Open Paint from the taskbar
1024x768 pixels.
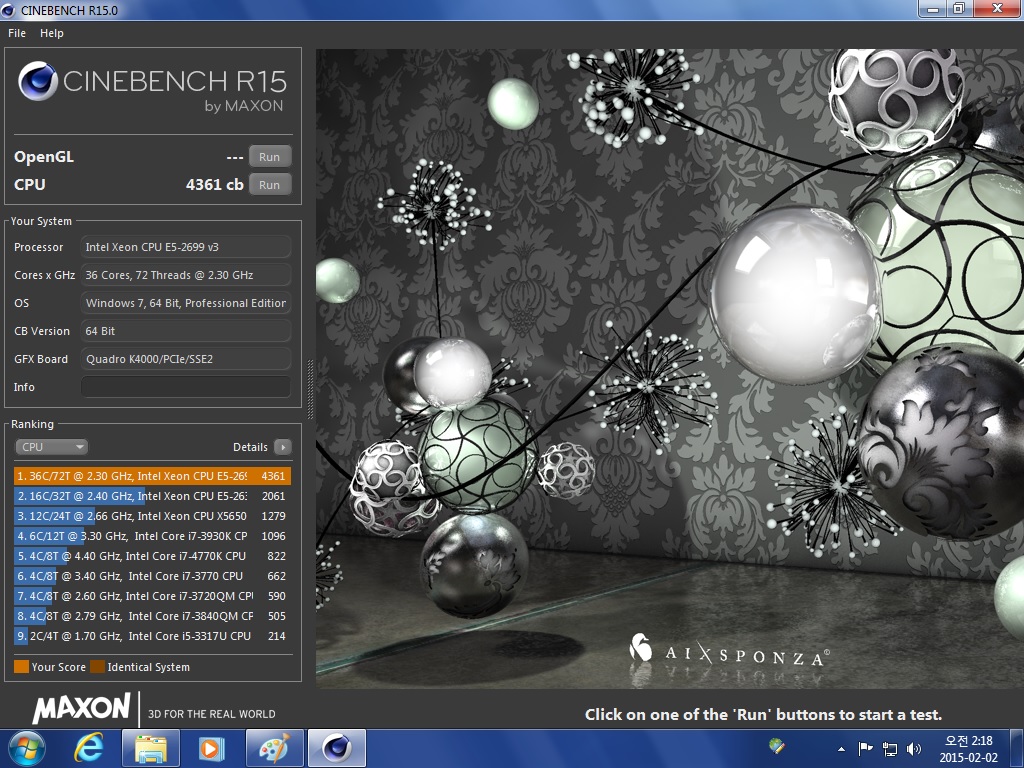point(274,748)
